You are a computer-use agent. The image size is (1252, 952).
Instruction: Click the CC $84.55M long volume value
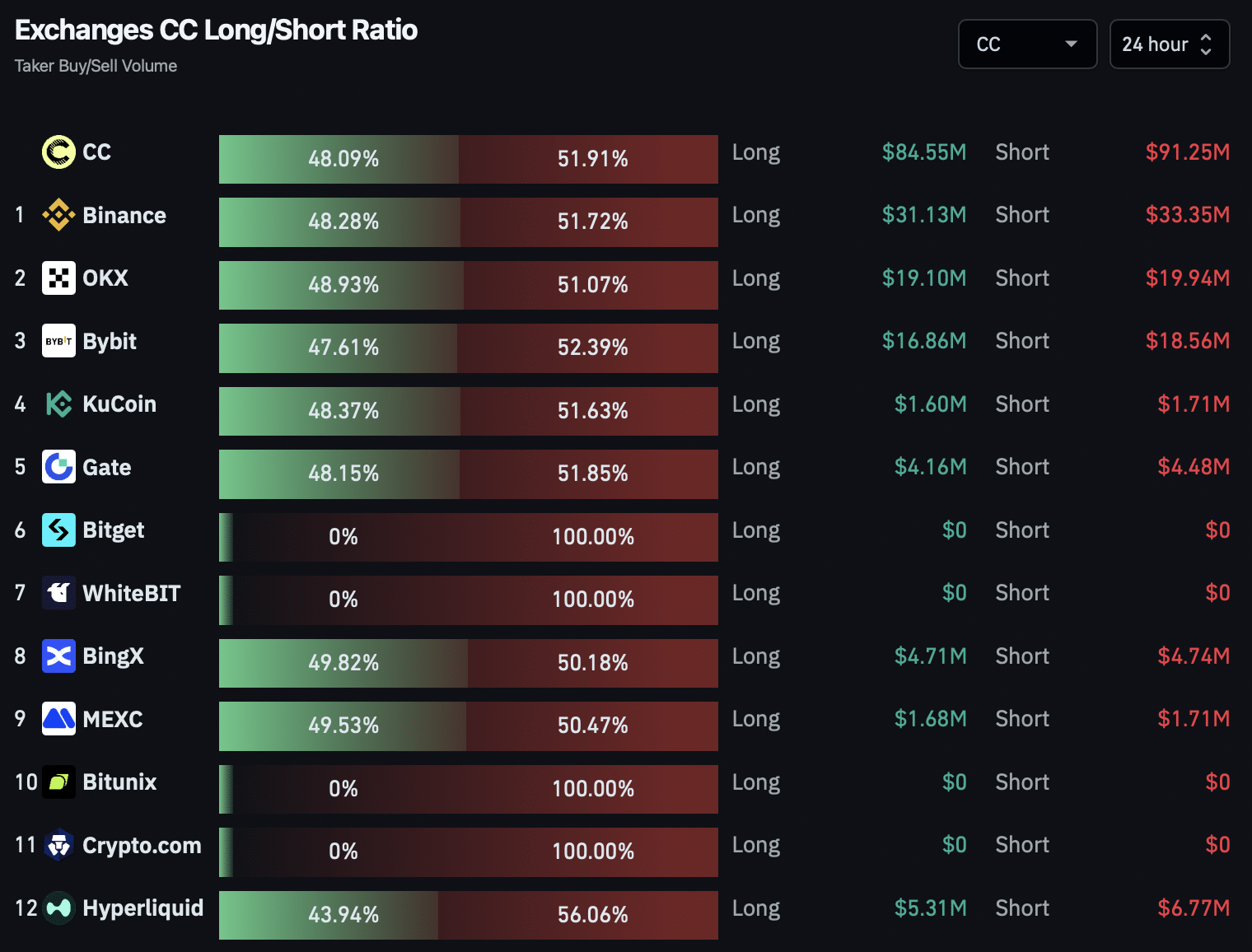(x=923, y=152)
